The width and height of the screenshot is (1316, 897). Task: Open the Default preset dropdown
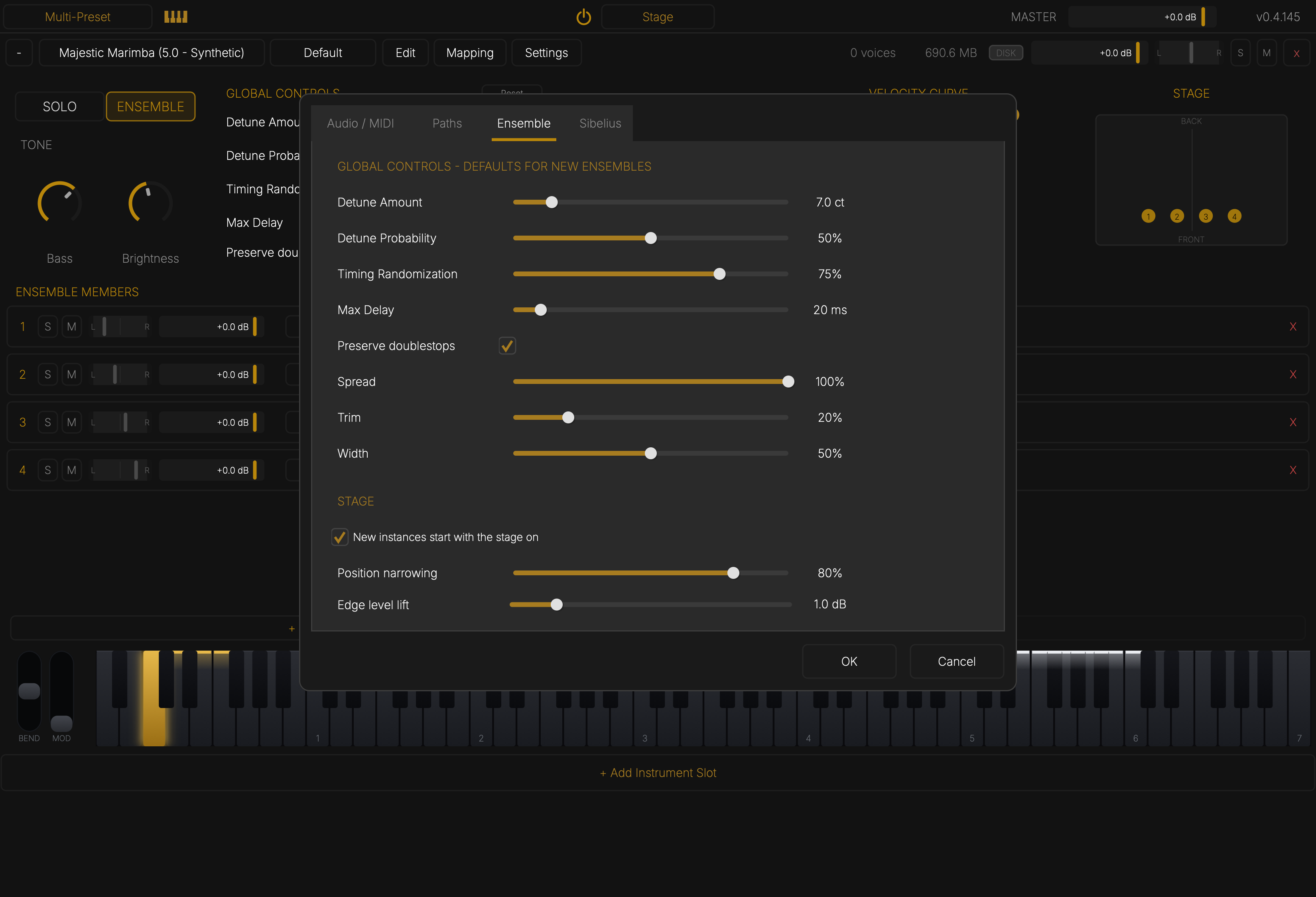[x=323, y=53]
